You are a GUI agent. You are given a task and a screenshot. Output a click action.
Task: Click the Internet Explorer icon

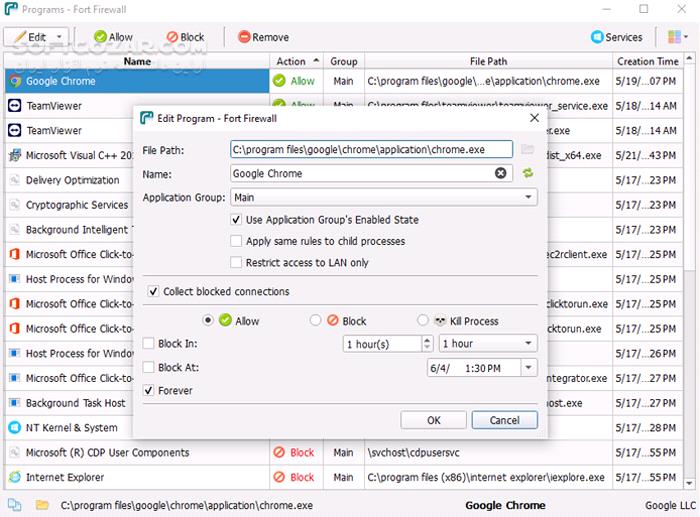(x=15, y=477)
